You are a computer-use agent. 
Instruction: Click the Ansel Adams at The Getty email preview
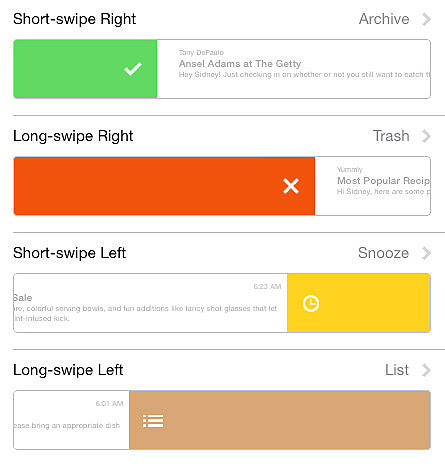[x=293, y=69]
